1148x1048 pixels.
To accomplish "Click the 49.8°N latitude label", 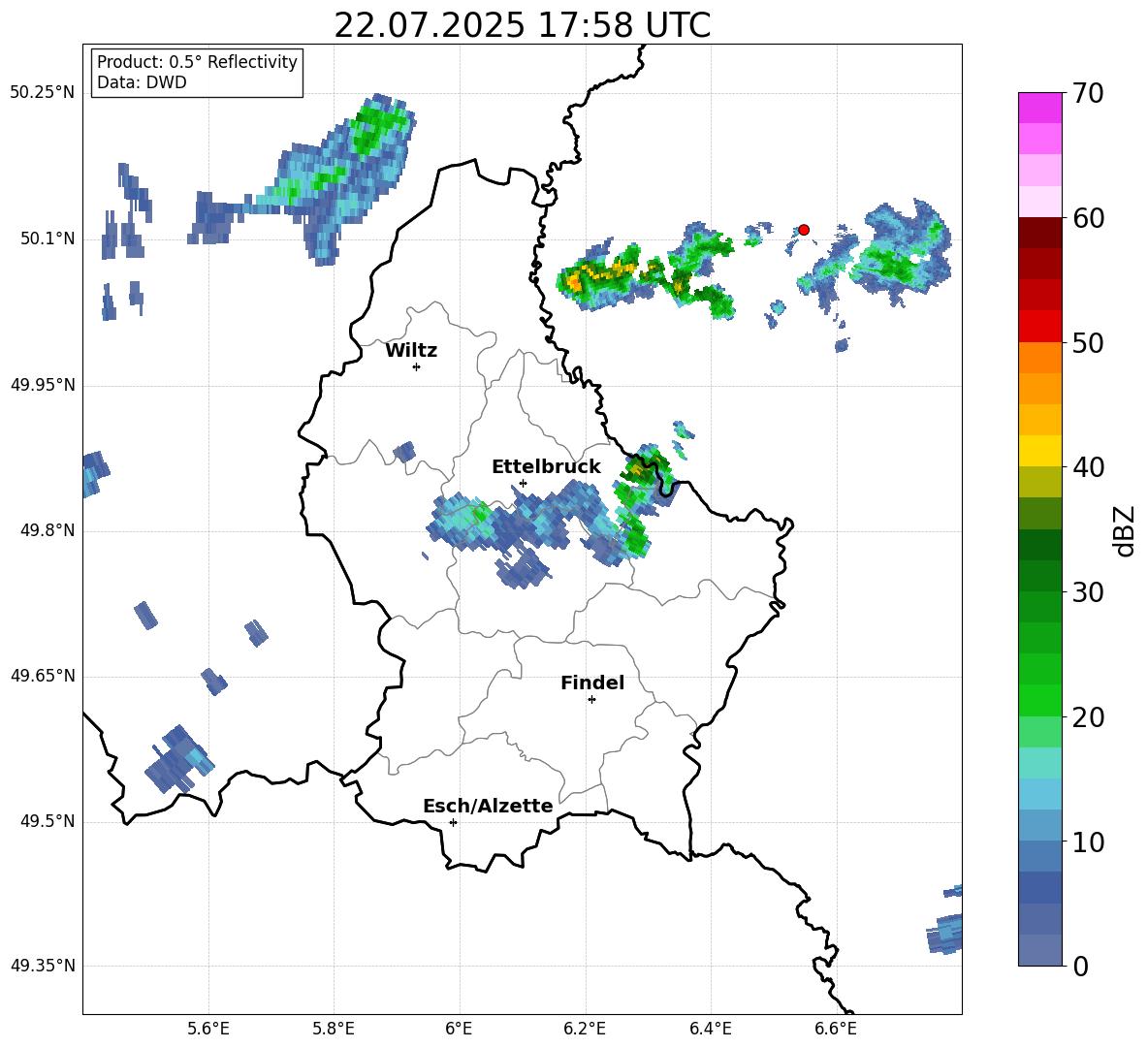I will click(x=47, y=530).
